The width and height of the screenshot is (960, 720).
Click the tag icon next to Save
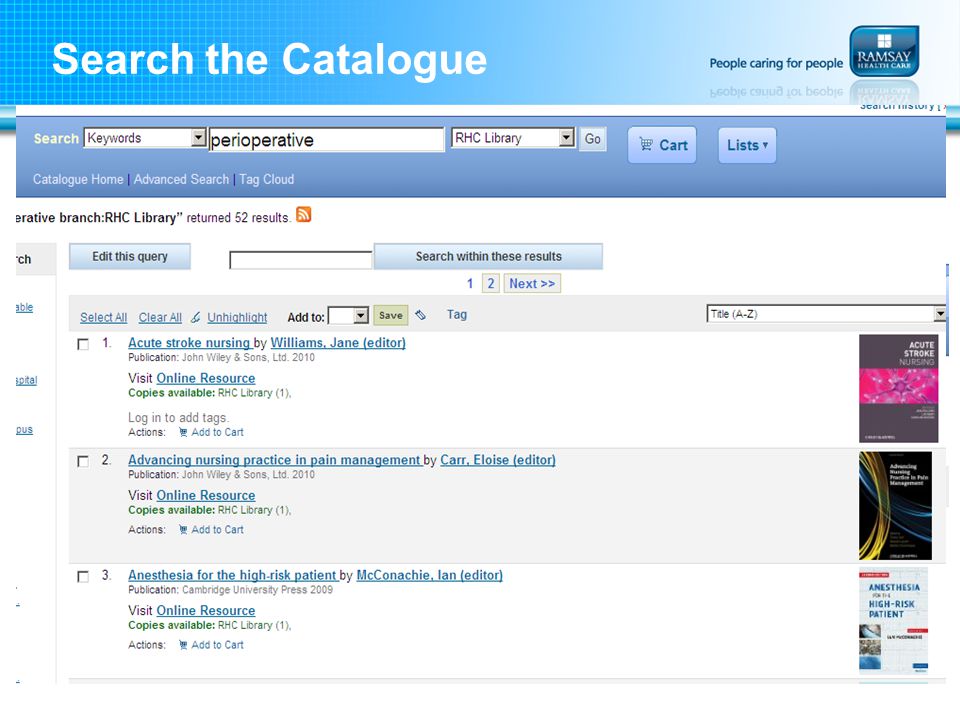click(x=420, y=315)
